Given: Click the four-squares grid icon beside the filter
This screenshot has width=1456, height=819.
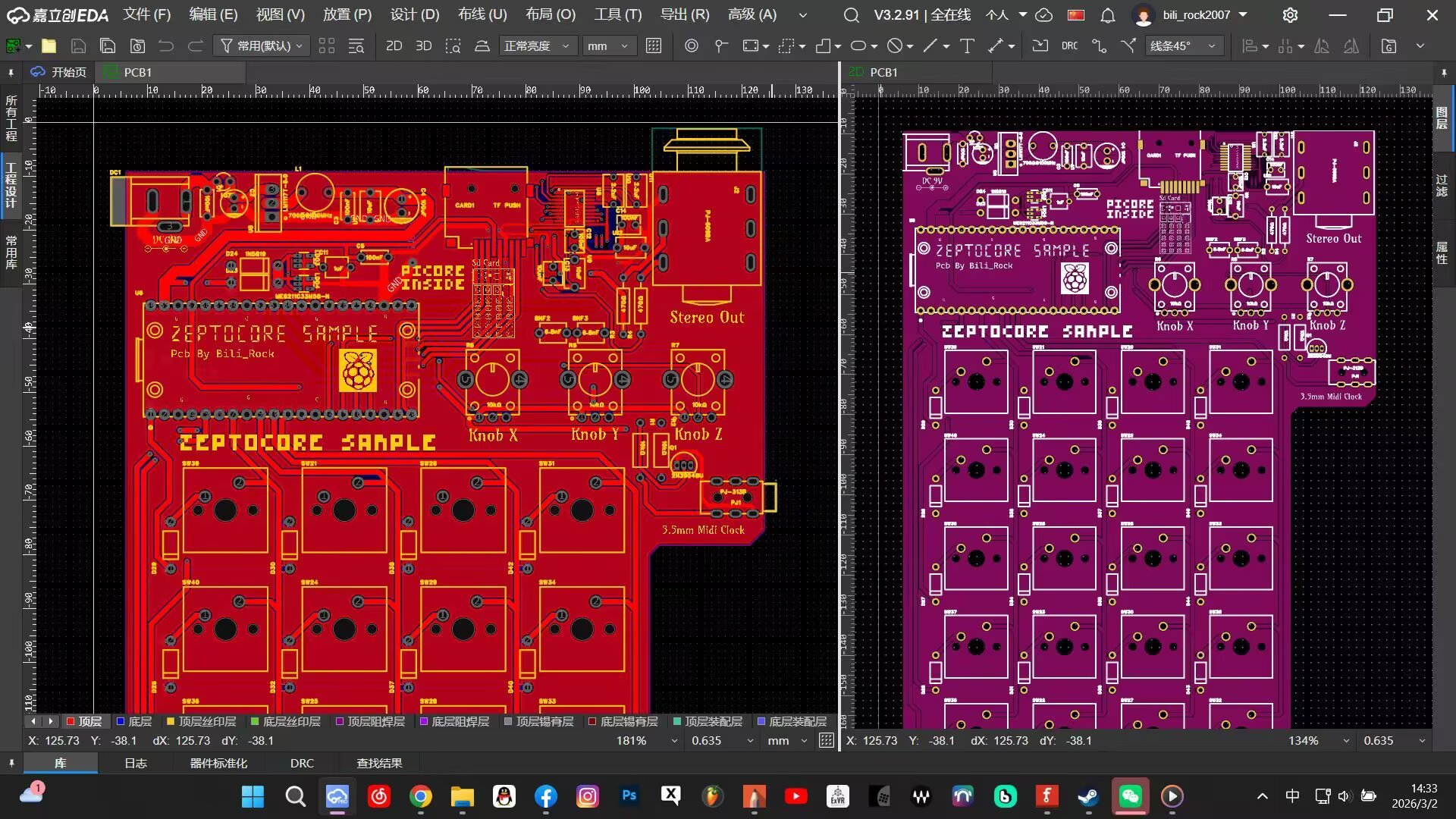Looking at the screenshot, I should tap(326, 46).
